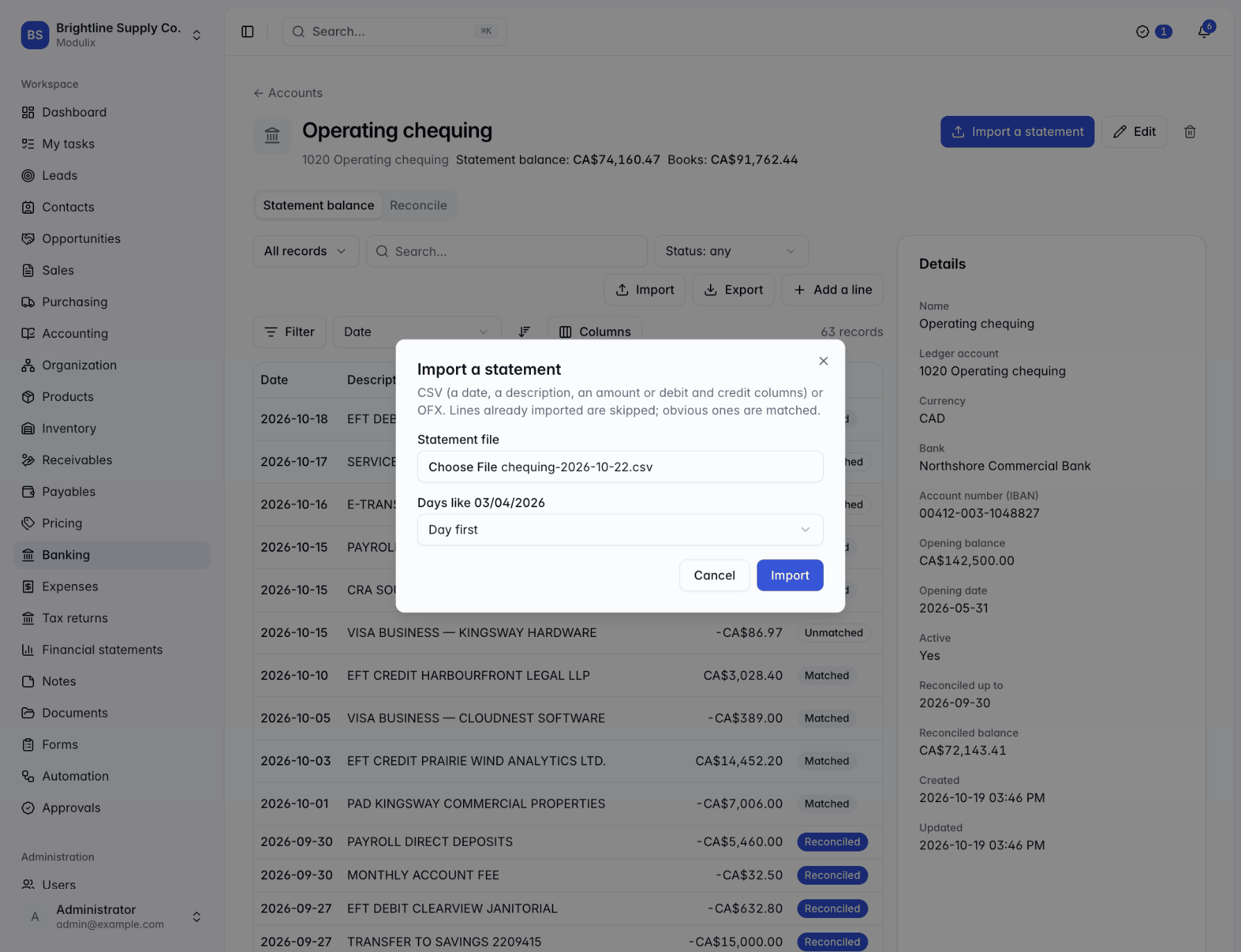The image size is (1241, 952).
Task: Click the Accounting book icon
Action: point(28,334)
